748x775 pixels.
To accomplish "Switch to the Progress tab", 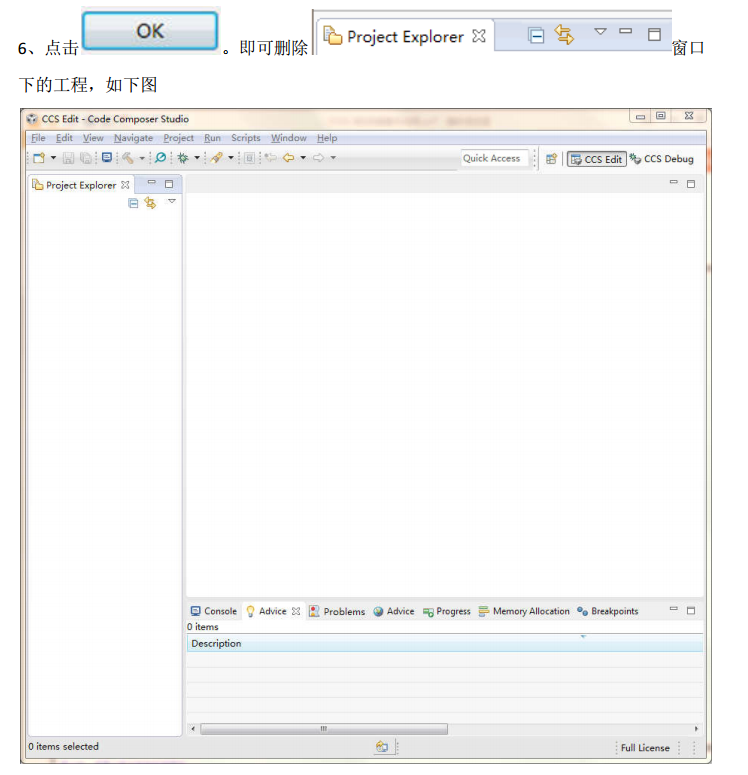I will pos(447,611).
